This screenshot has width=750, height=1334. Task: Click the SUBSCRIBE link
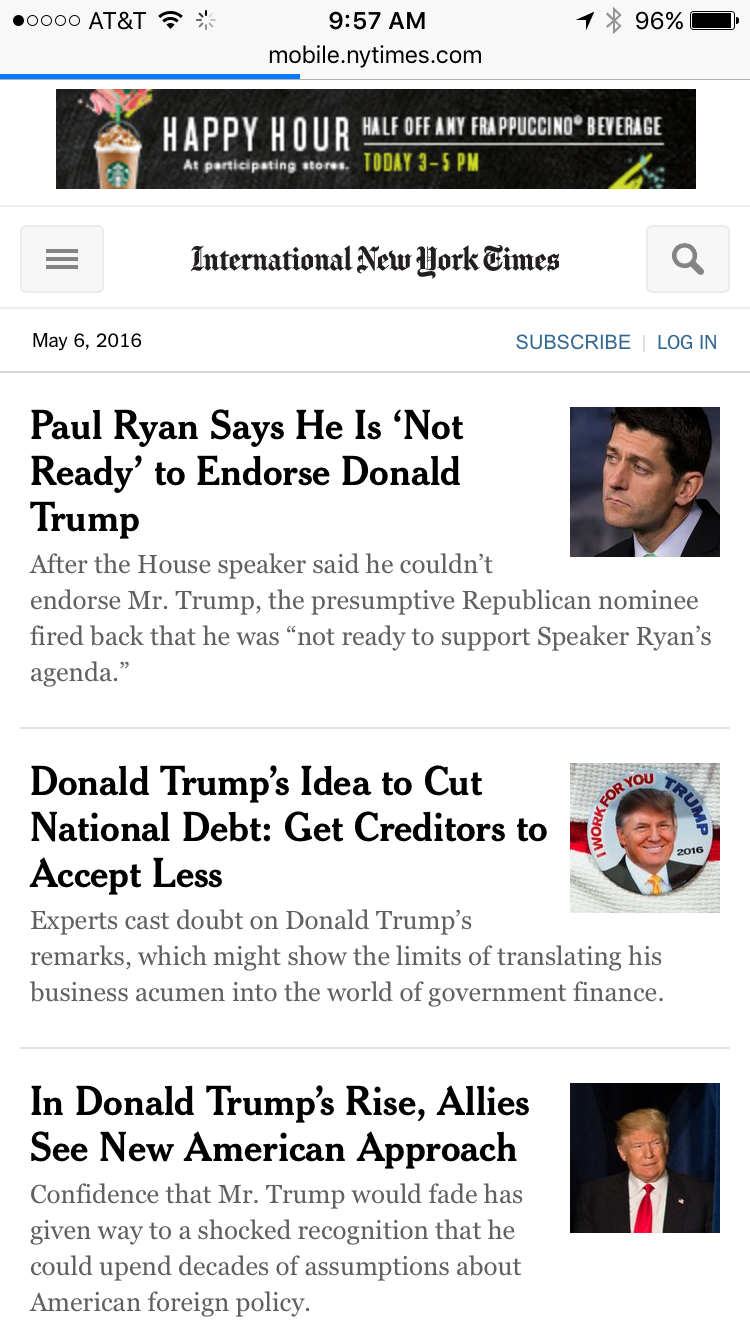[573, 342]
